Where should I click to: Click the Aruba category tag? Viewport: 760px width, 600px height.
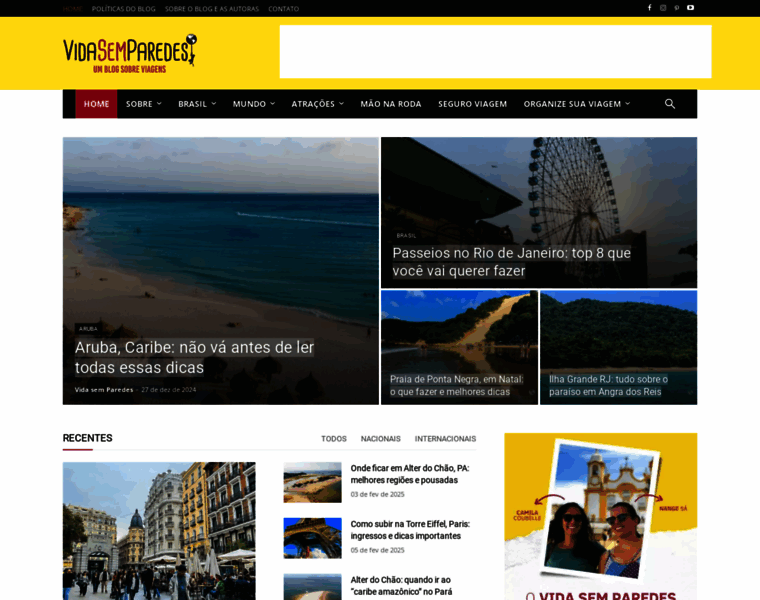(x=88, y=329)
